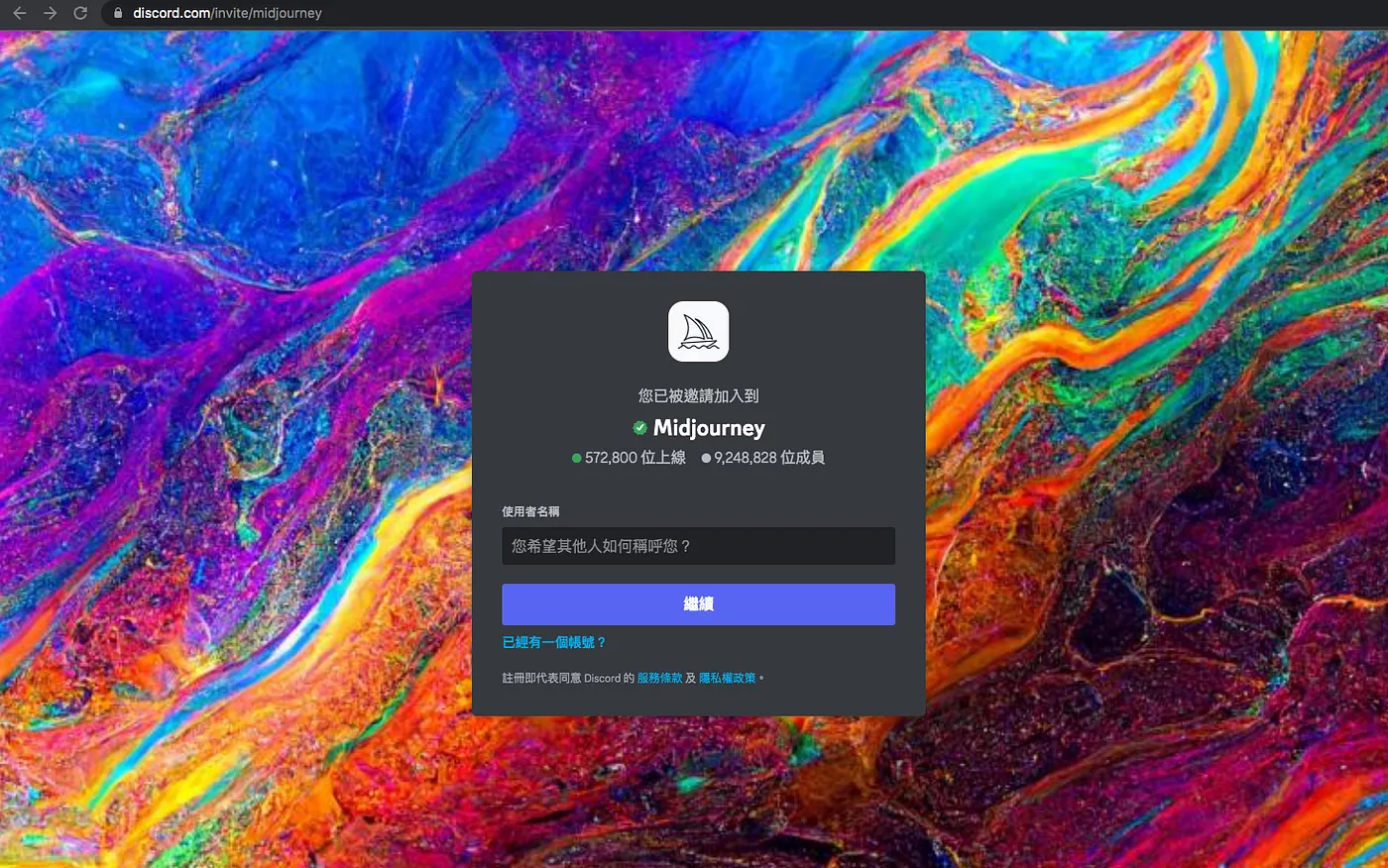Click the 9,248,828 位成員 member count

pos(762,458)
